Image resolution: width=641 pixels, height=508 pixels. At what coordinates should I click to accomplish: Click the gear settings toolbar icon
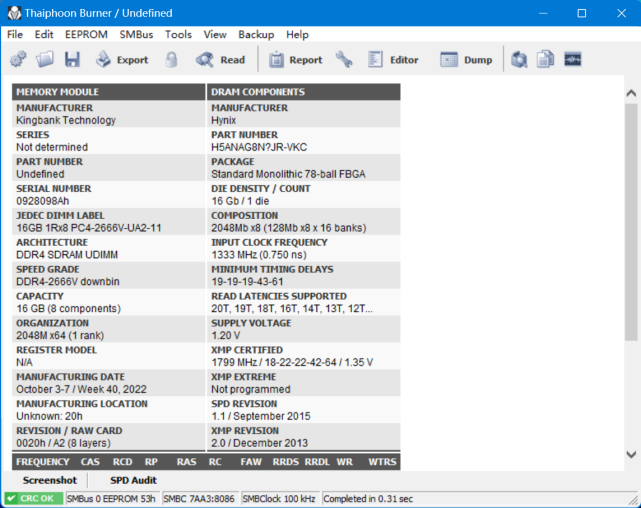coord(18,60)
